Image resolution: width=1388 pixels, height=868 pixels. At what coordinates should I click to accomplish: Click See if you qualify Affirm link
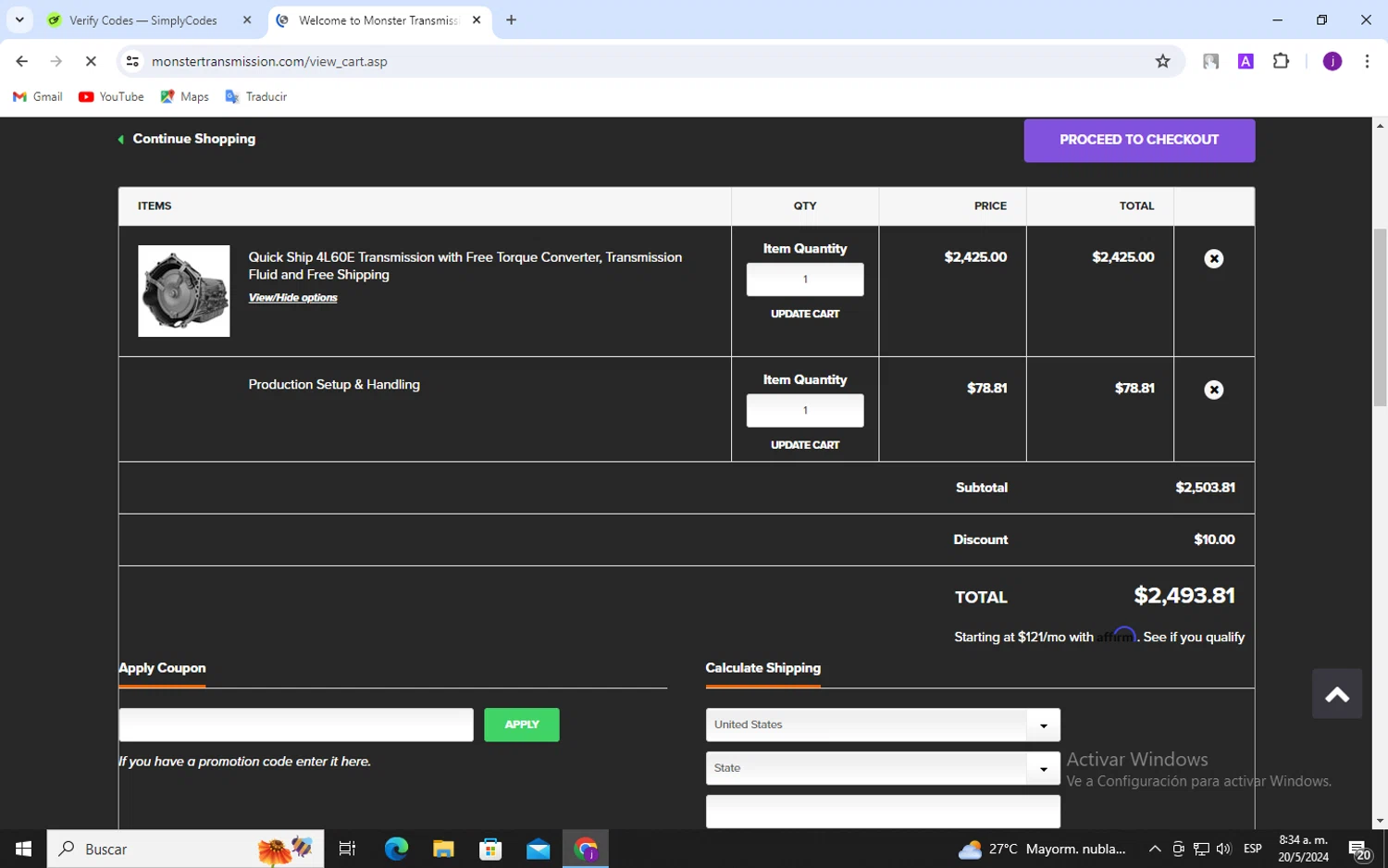1194,637
